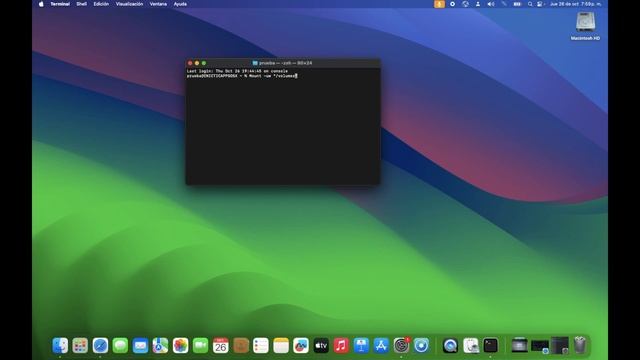Zoom the Terminal window with the green button
This screenshot has width=640, height=360.
204,63
